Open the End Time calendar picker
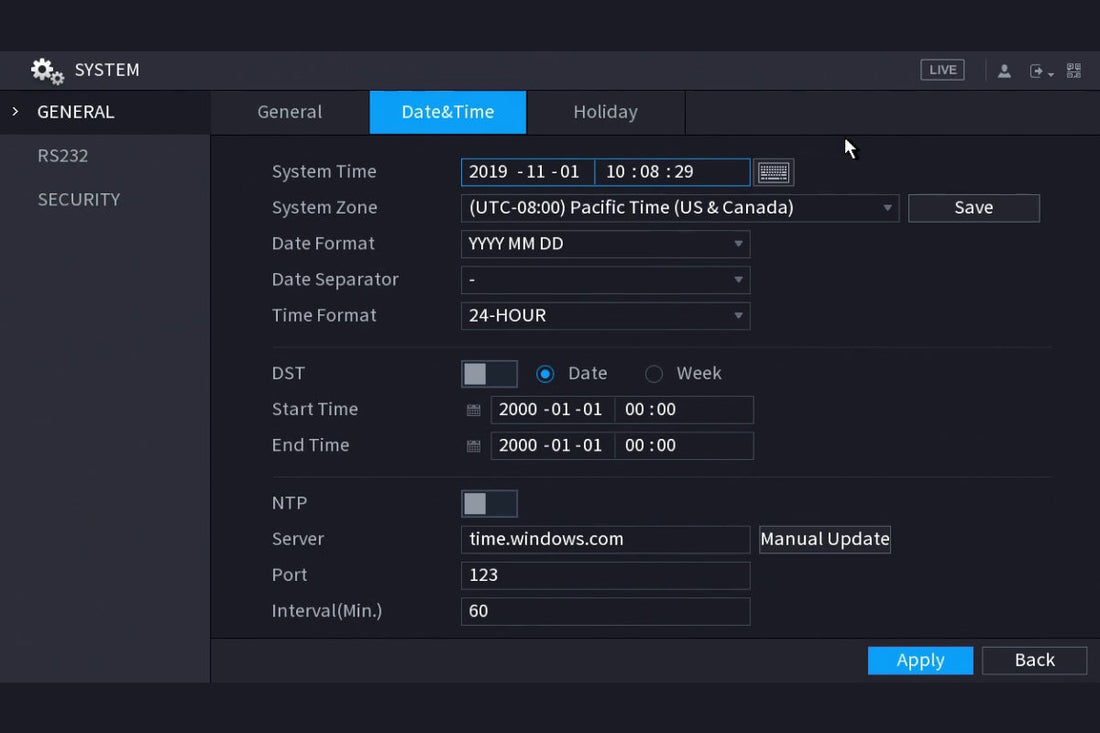 472,445
